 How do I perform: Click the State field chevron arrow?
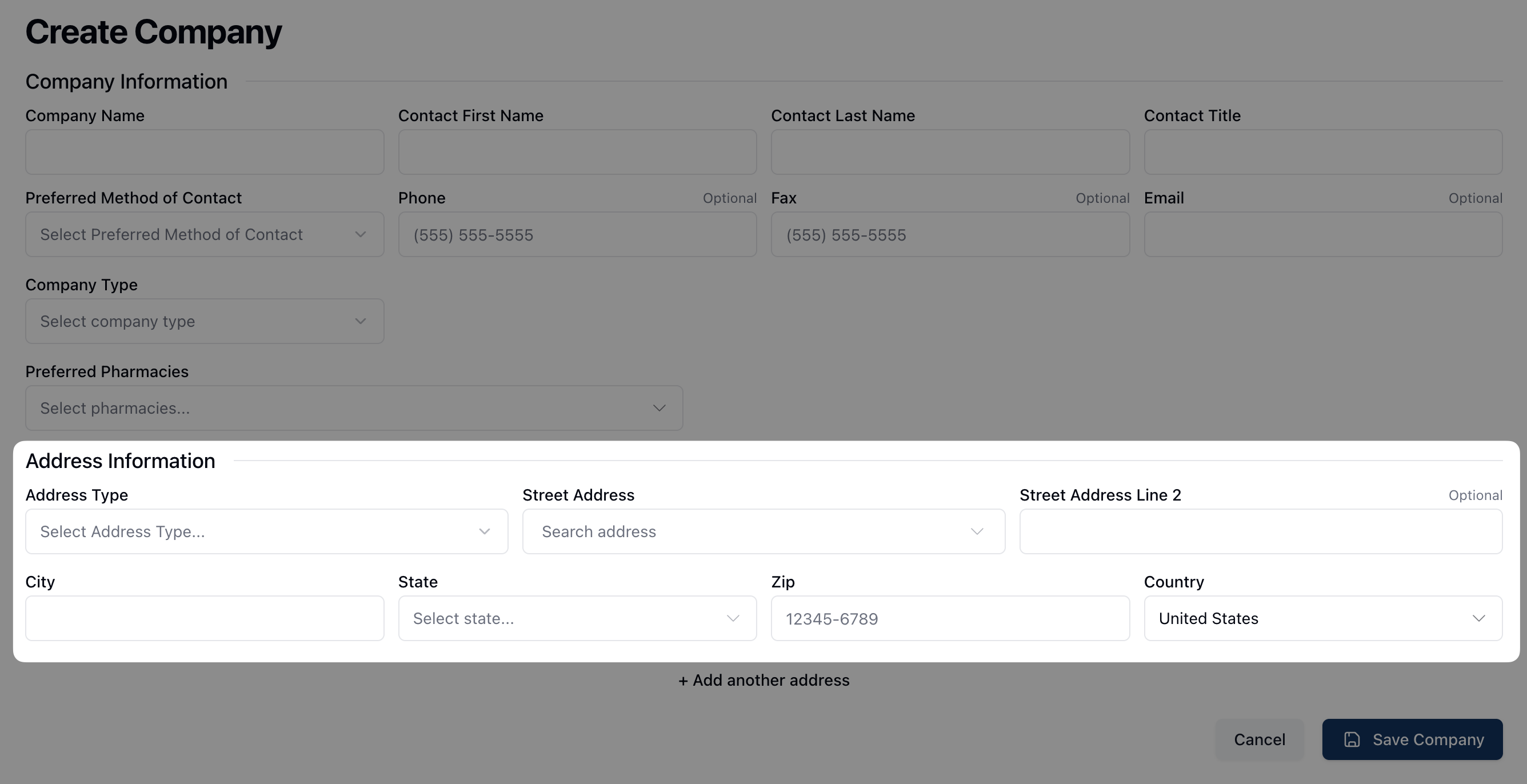[x=733, y=618]
